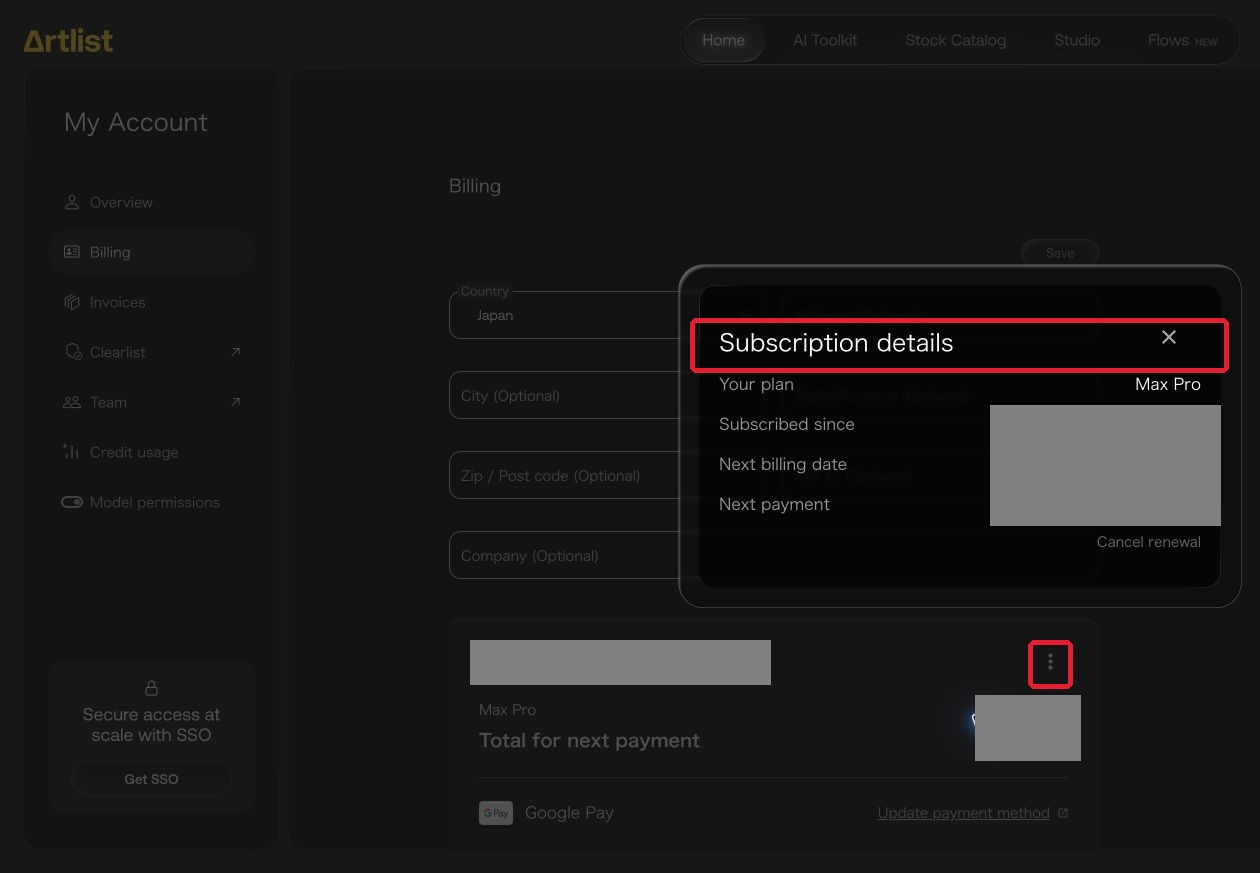The image size is (1260, 873).
Task: Click Update payment method link
Action: [x=963, y=813]
